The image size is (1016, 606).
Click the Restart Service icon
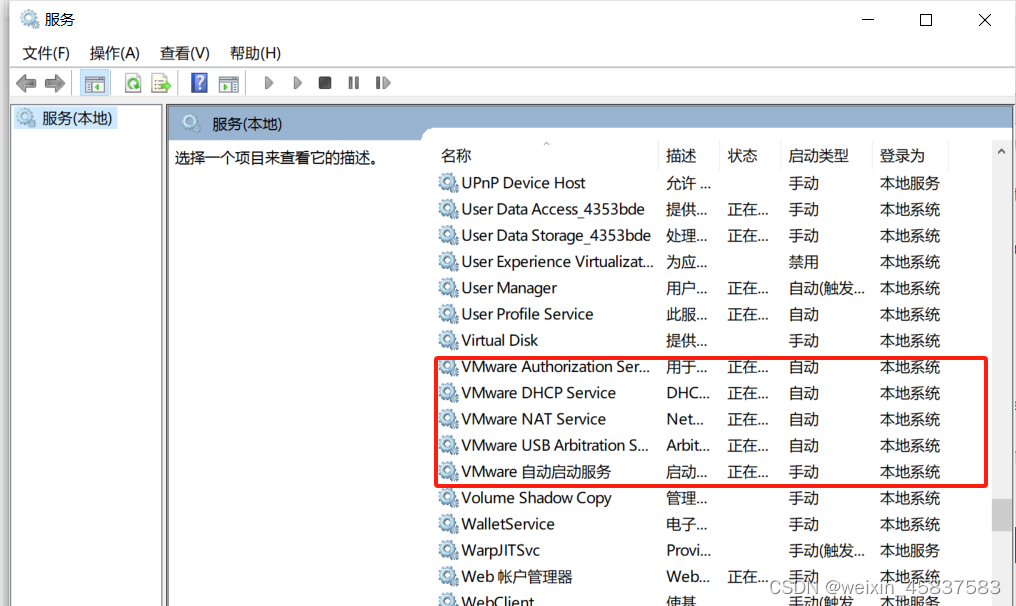pyautogui.click(x=383, y=83)
